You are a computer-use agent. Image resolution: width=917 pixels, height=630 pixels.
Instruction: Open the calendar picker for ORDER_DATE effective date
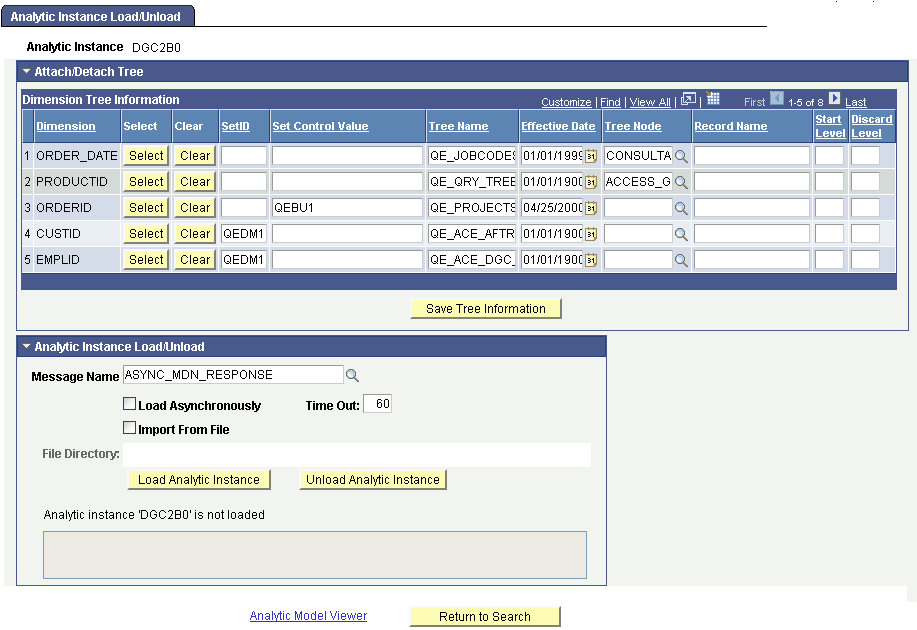point(589,155)
